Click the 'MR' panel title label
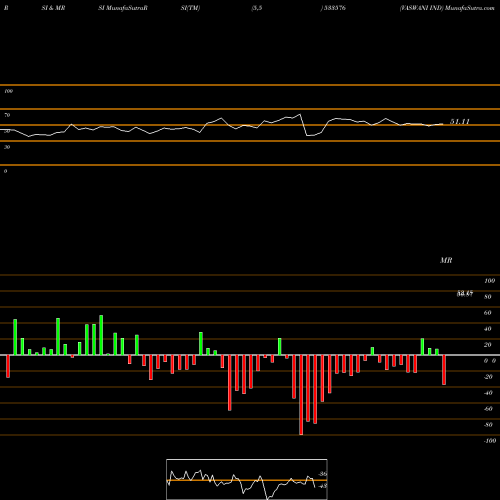This screenshot has height=500, width=500. (446, 260)
